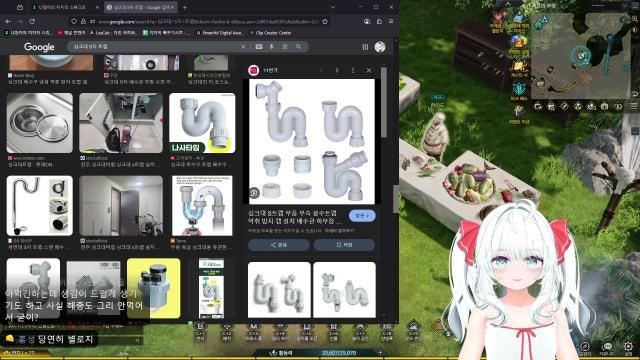Image resolution: width=640 pixels, height=360 pixels.
Task: Open the on-screen keyboard input tool
Action: (x=259, y=47)
